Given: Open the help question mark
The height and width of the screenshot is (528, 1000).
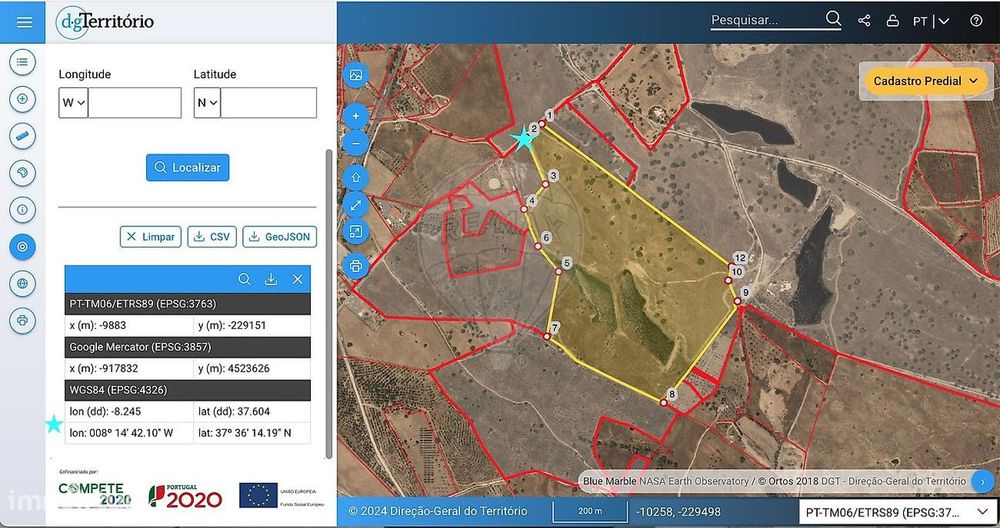Looking at the screenshot, I should (x=976, y=20).
